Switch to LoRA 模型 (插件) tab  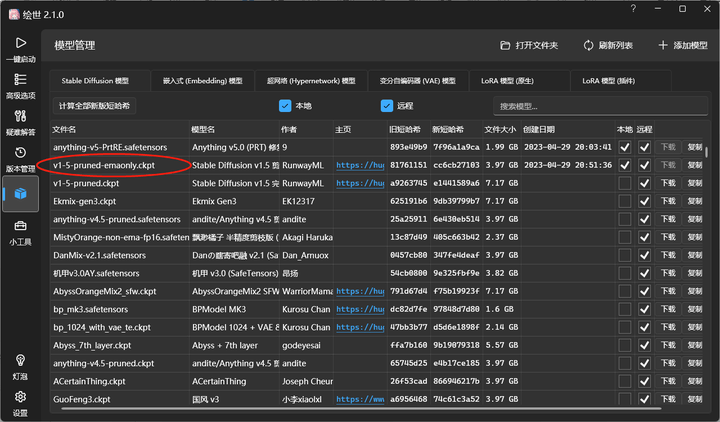click(x=620, y=81)
